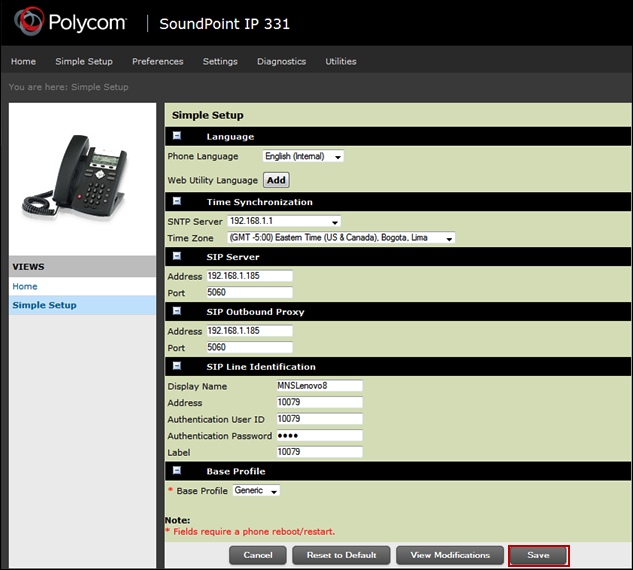Viewport: 633px width, 570px height.
Task: Open the Diagnostics menu
Action: [x=281, y=61]
